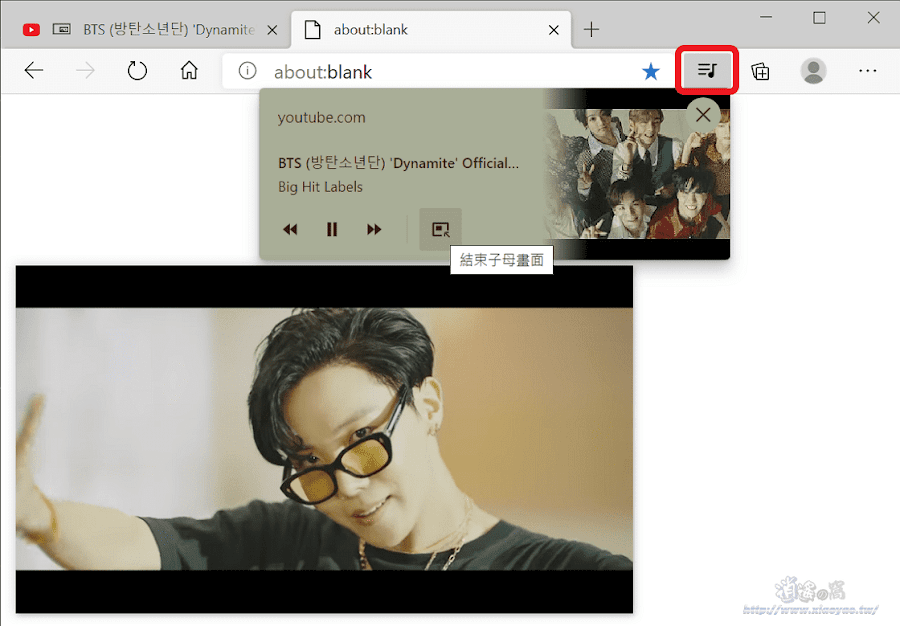
Task: Click the BTS 'Dynamite' Official title text
Action: tap(398, 163)
